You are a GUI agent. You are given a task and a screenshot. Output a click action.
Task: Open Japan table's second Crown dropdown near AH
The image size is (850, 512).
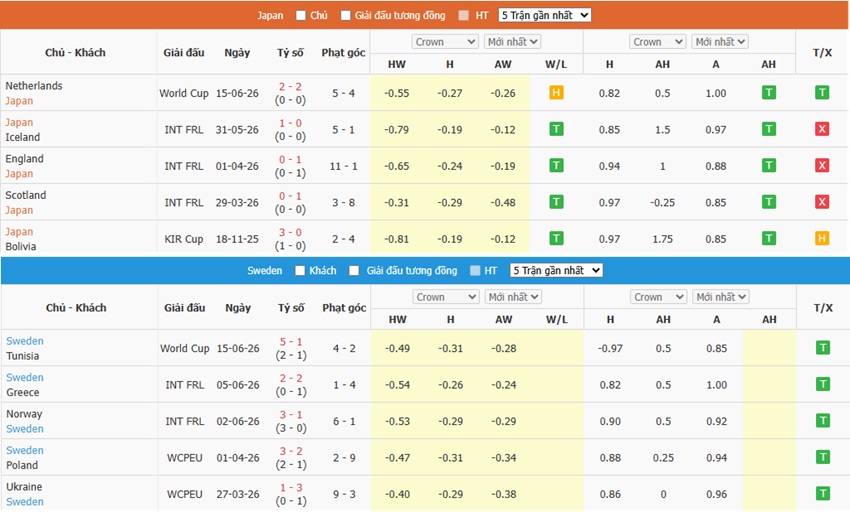click(x=658, y=42)
